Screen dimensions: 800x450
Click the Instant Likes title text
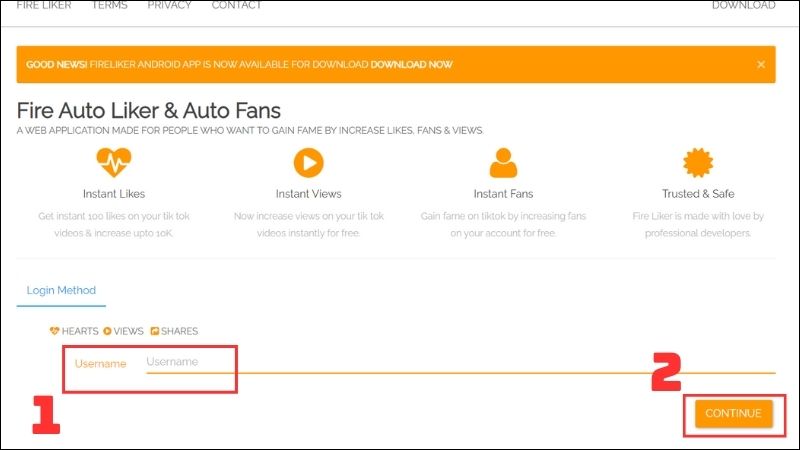pyautogui.click(x=114, y=194)
